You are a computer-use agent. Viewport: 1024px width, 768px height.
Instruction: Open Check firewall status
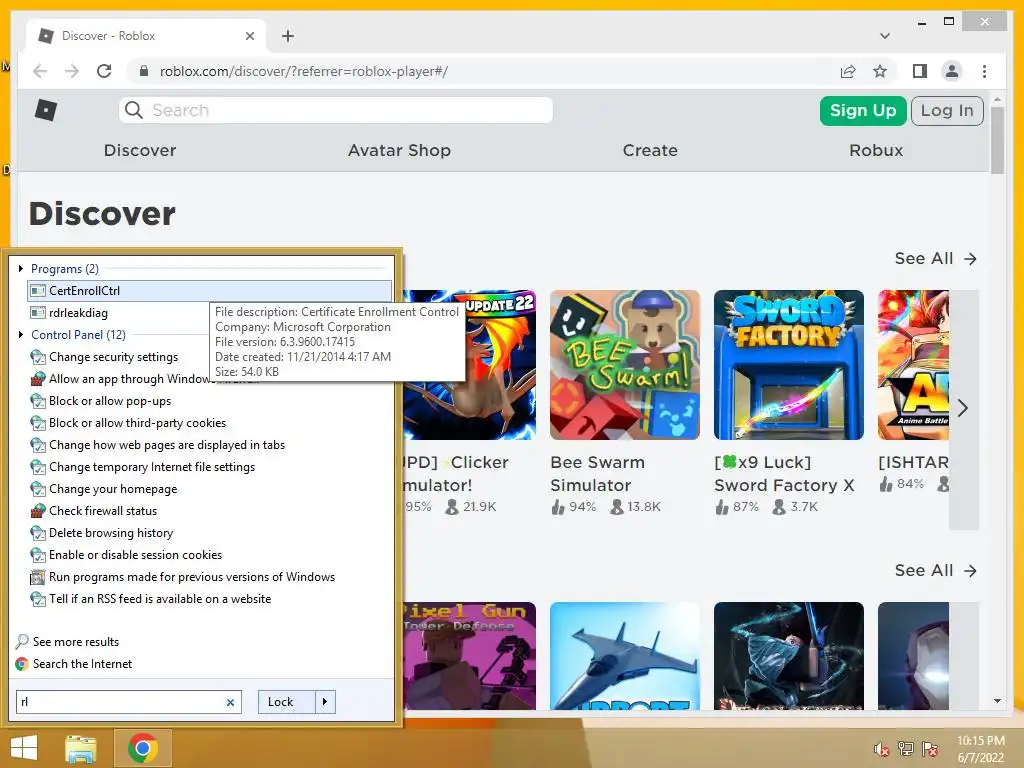94,511
